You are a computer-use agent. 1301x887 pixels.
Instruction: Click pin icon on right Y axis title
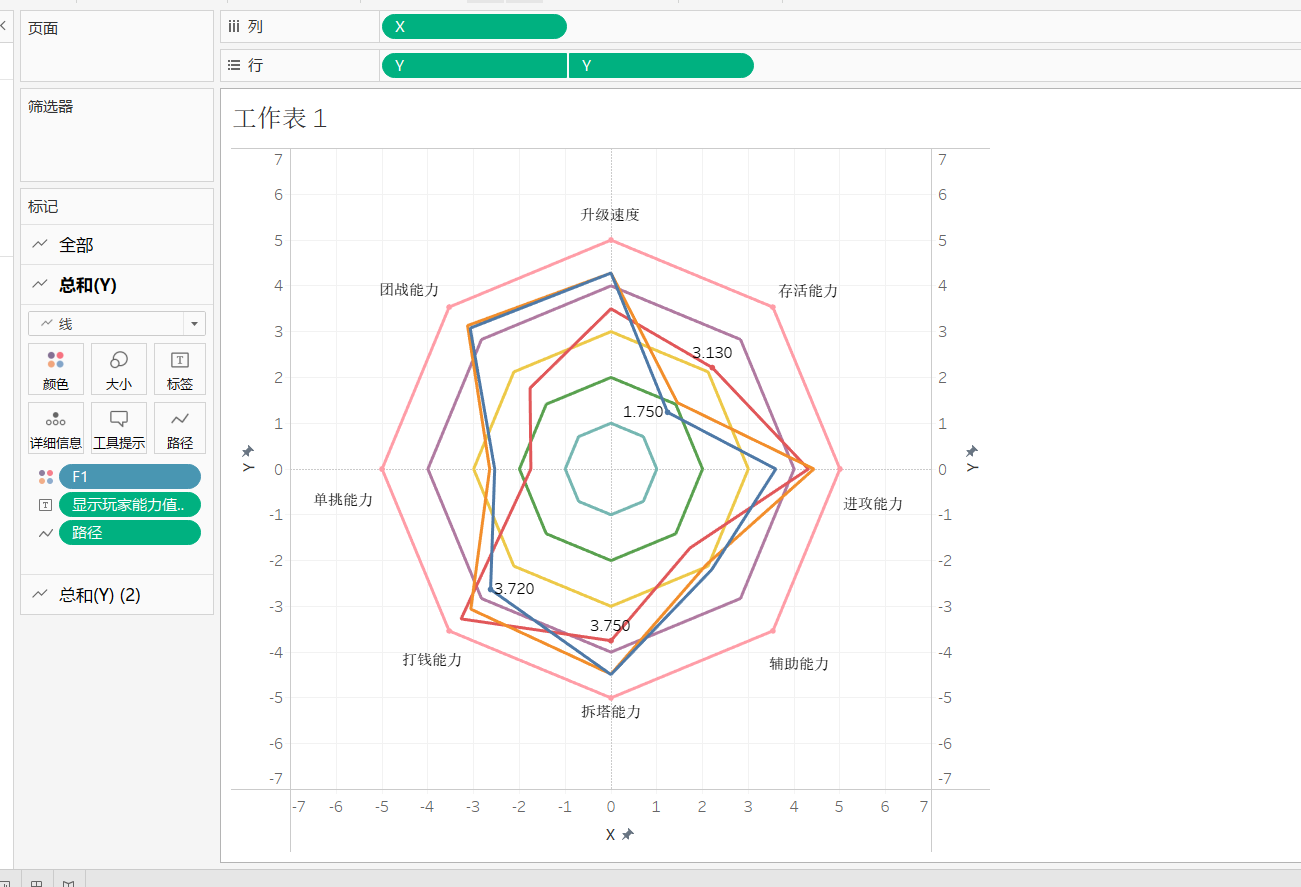tap(971, 452)
